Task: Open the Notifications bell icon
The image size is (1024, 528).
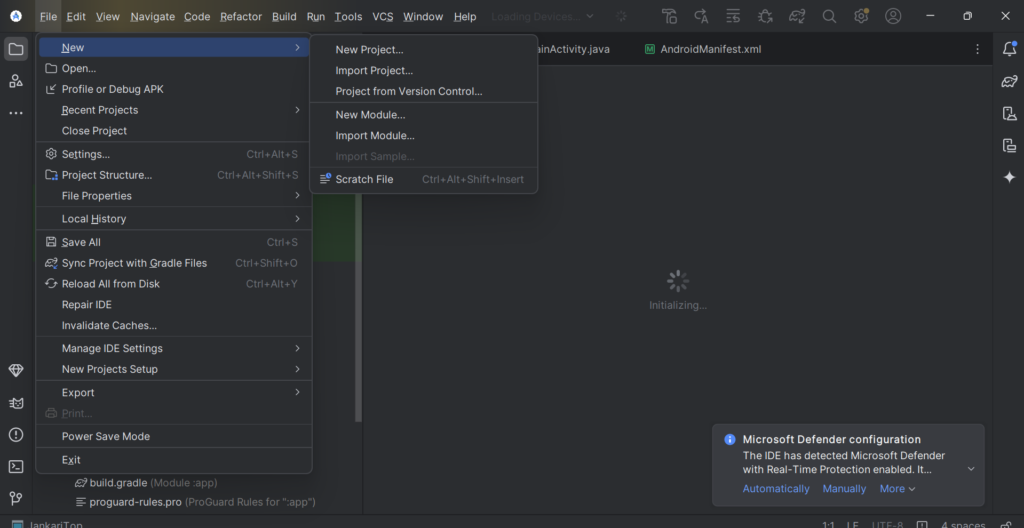Action: coord(1009,49)
